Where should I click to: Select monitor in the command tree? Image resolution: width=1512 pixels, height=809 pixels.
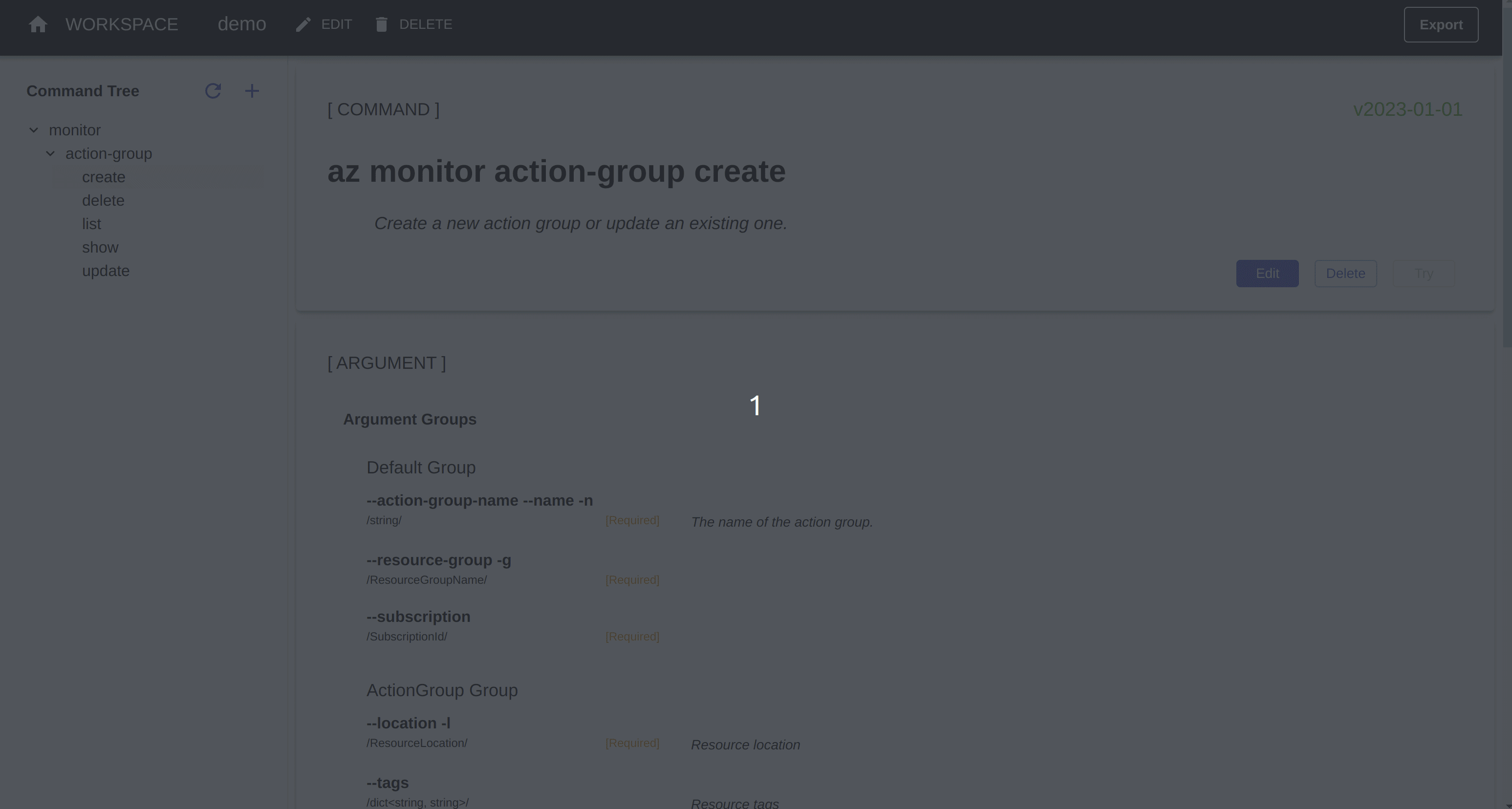(75, 130)
